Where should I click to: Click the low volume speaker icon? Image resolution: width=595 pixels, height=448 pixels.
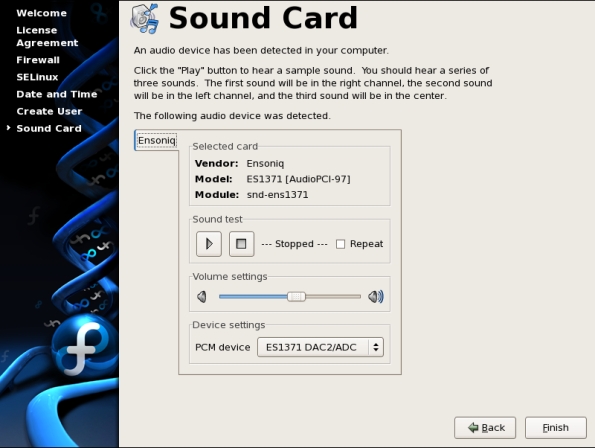coord(202,297)
